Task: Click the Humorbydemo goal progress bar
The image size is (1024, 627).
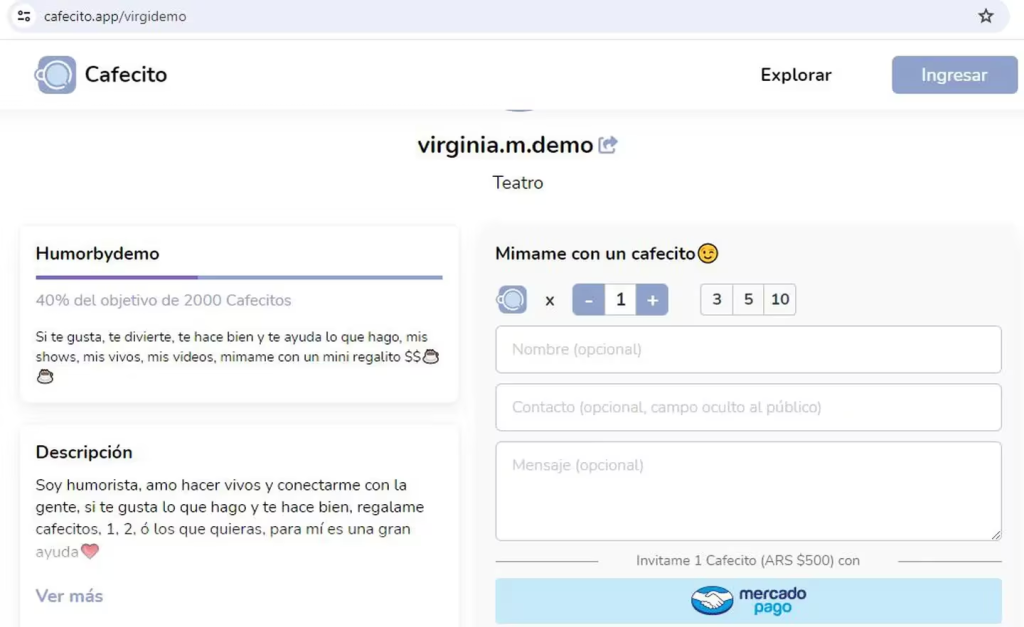Action: (x=239, y=277)
